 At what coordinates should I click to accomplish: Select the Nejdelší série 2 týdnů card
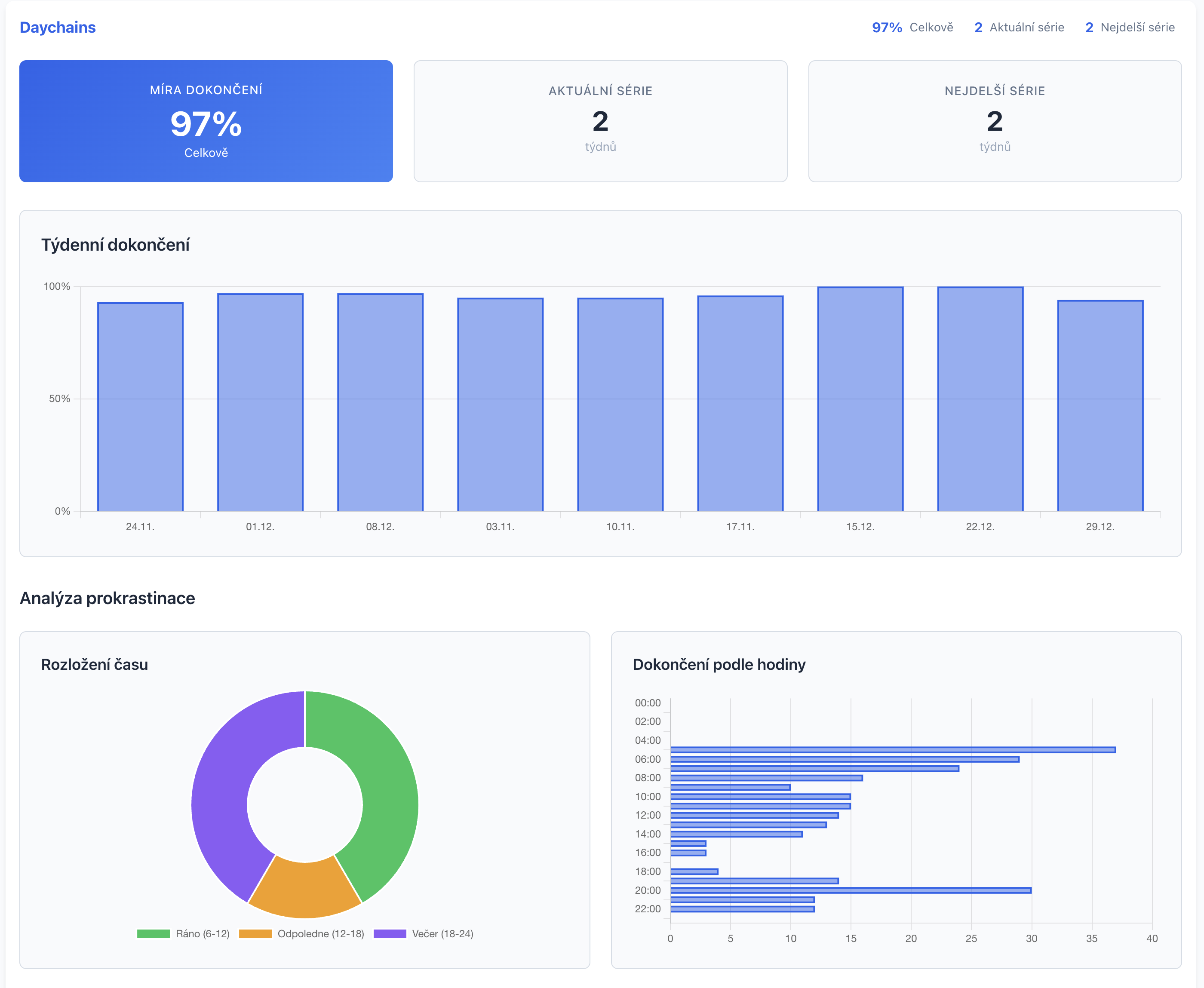tap(995, 121)
